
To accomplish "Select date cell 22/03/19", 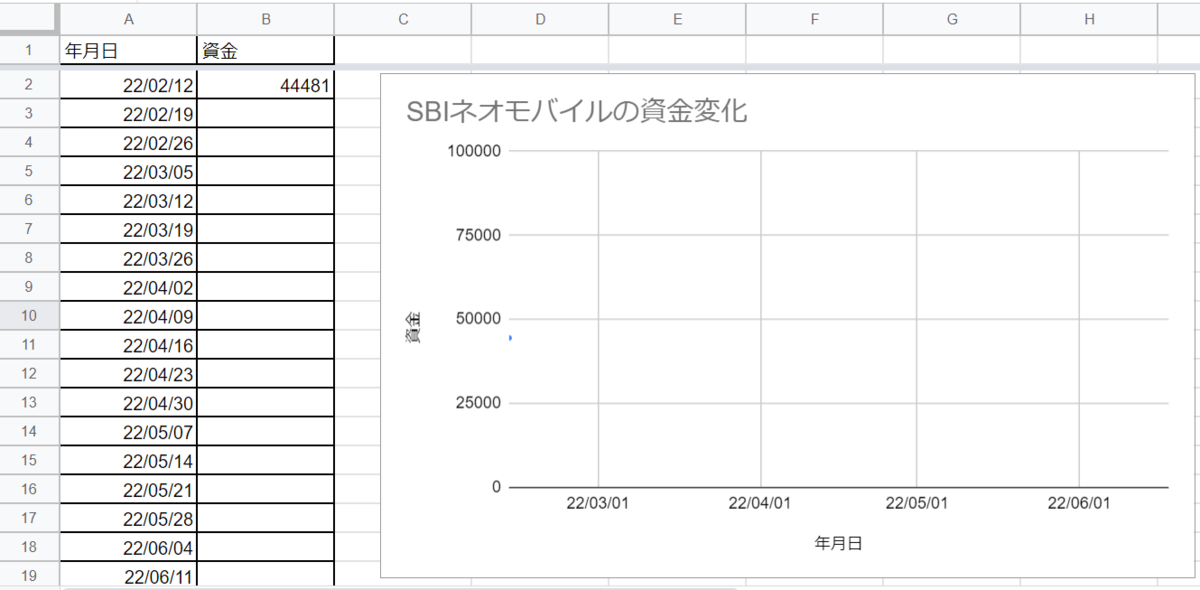I will point(128,230).
